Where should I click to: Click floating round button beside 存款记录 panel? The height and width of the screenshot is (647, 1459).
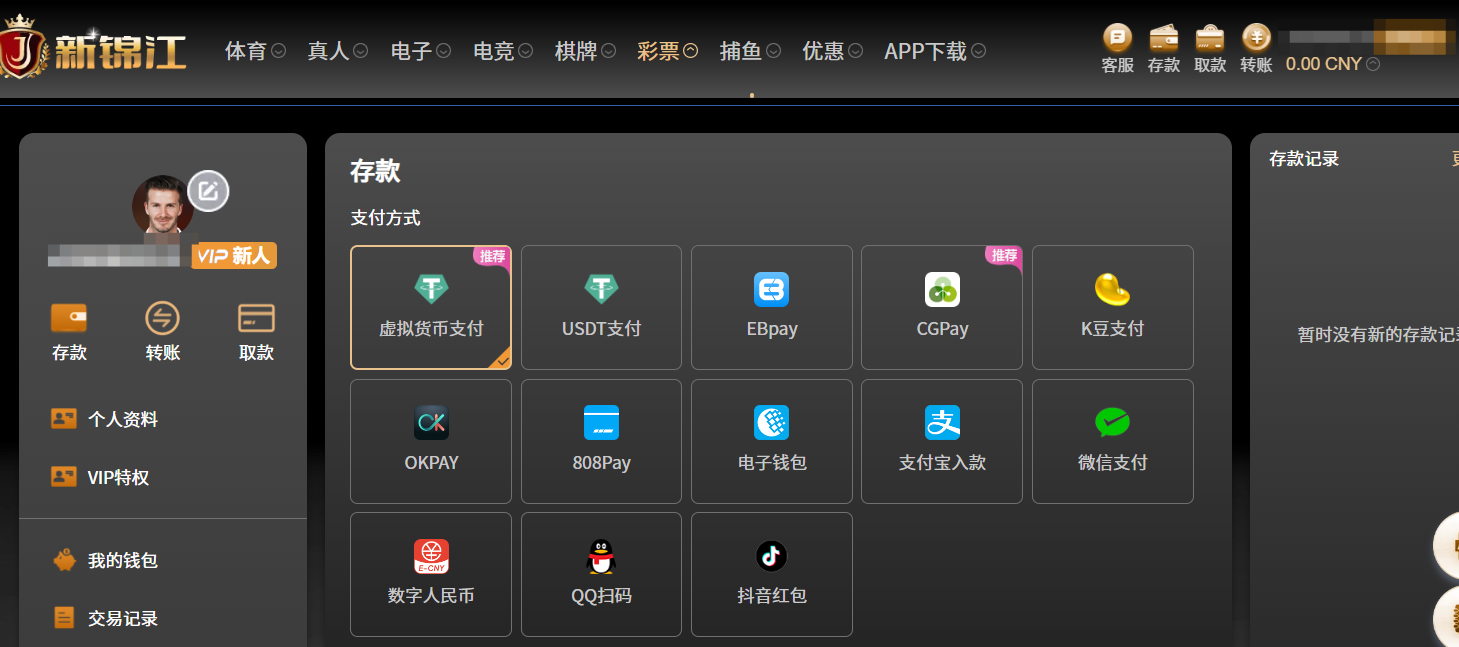click(x=1446, y=546)
